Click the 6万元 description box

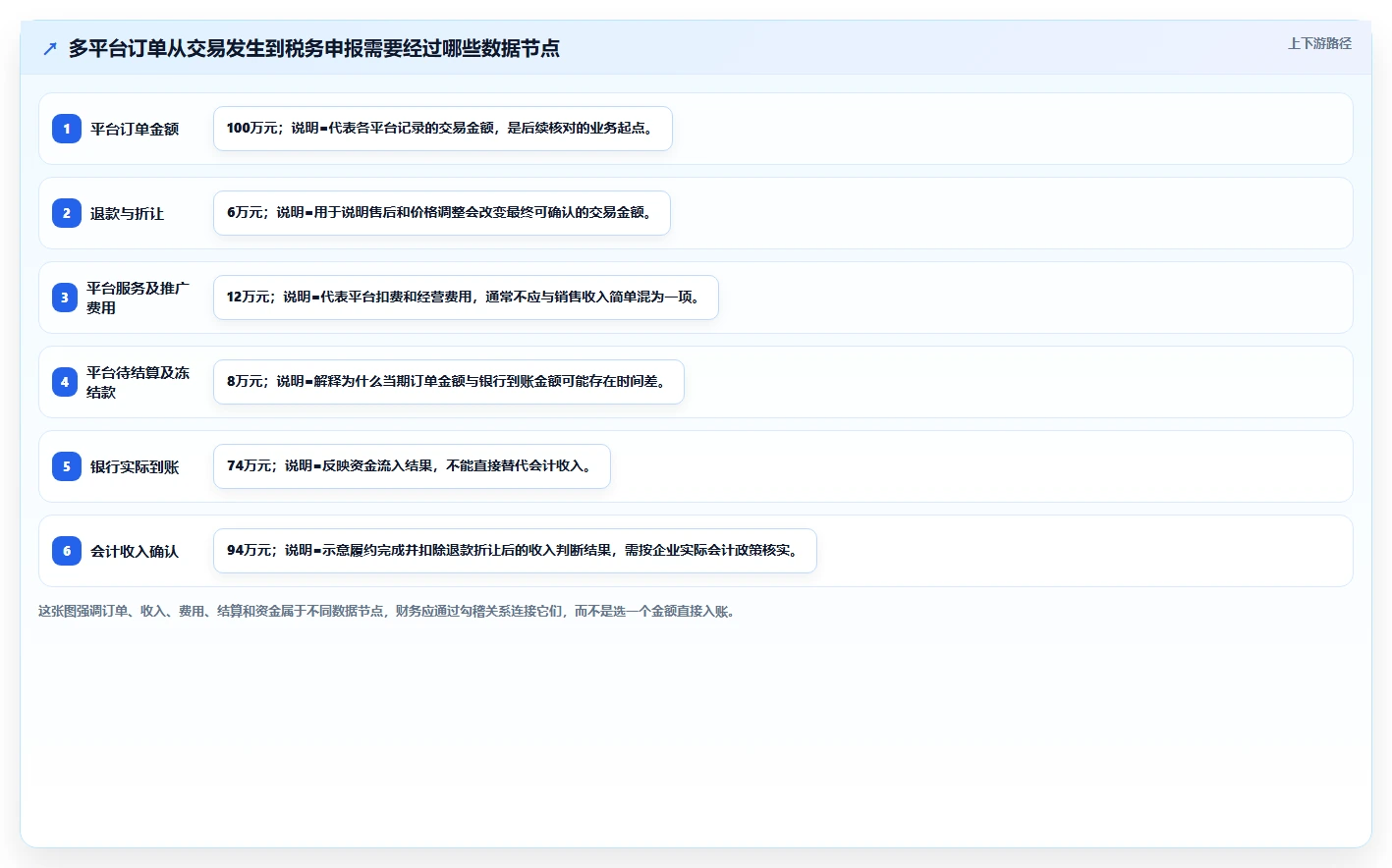click(x=442, y=213)
